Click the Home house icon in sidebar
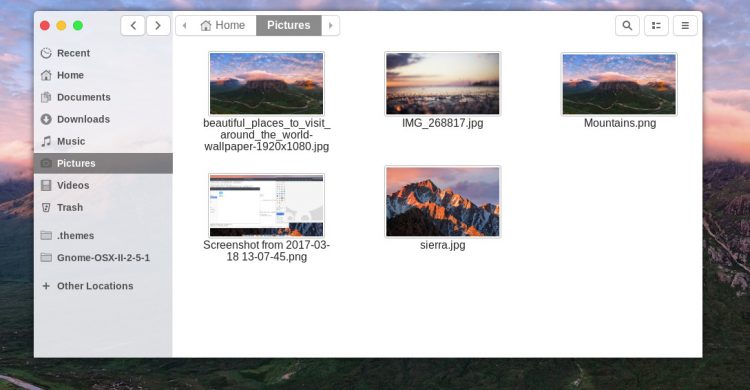Image resolution: width=750 pixels, height=390 pixels. point(46,75)
